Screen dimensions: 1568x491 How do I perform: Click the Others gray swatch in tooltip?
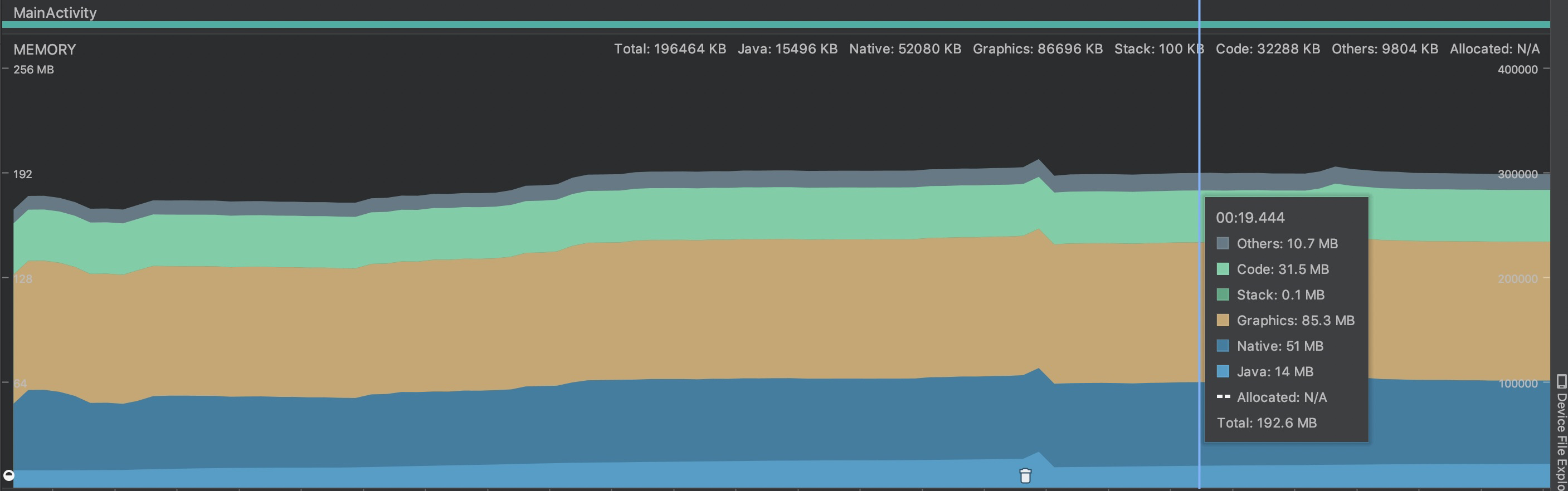(x=1223, y=243)
